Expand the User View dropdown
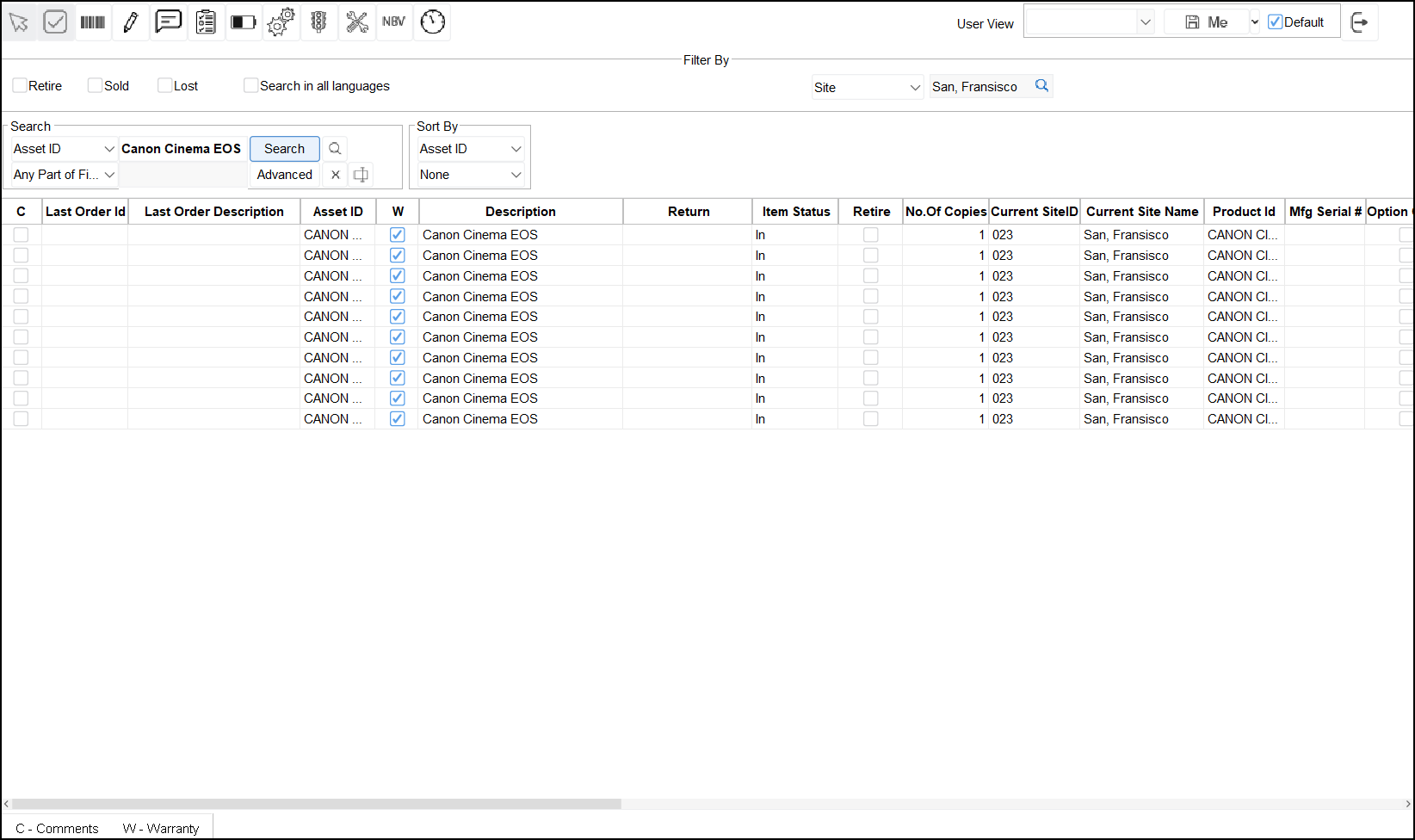The image size is (1415, 840). (1090, 23)
